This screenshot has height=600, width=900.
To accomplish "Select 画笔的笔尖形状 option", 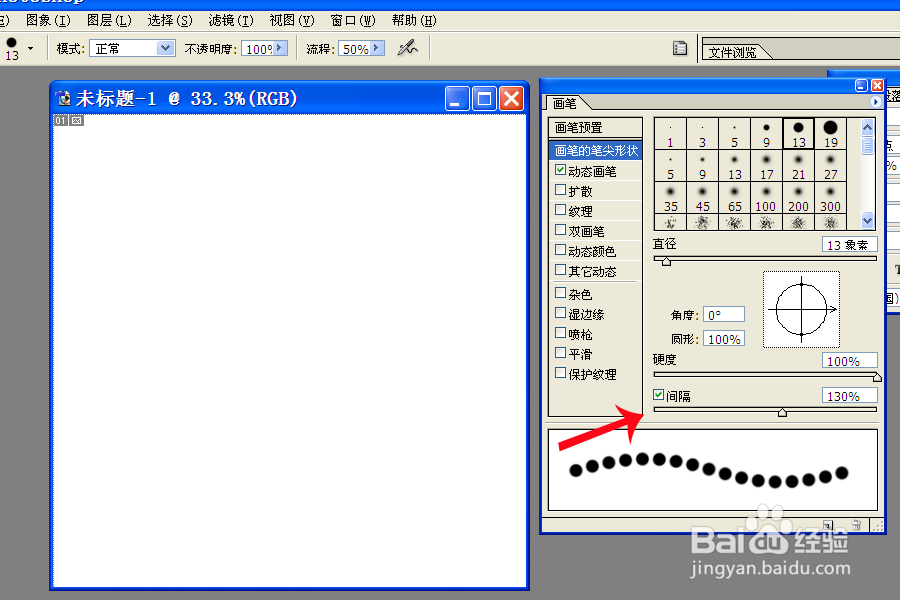I will click(595, 150).
